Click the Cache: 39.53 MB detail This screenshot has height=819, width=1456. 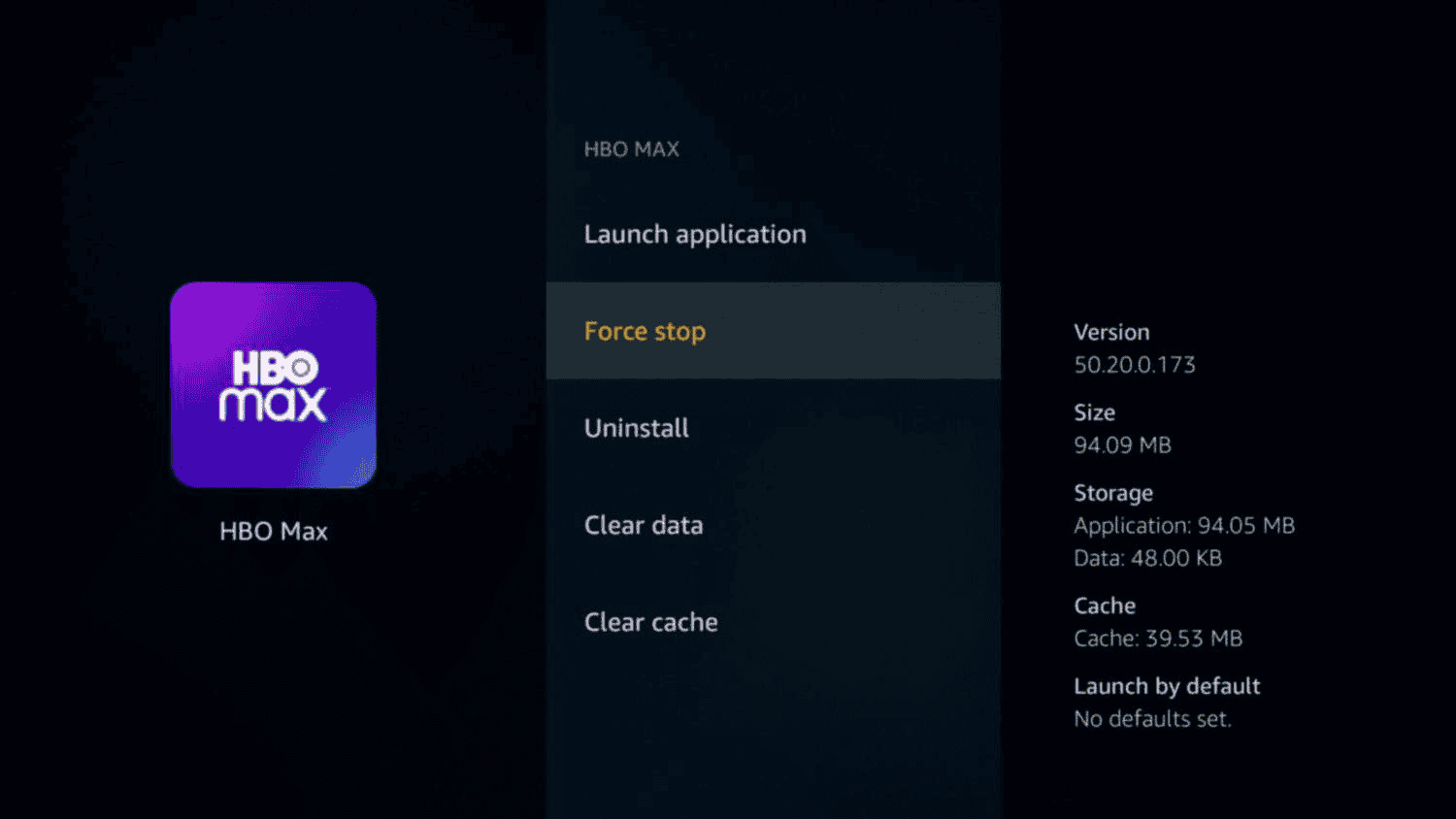1158,639
